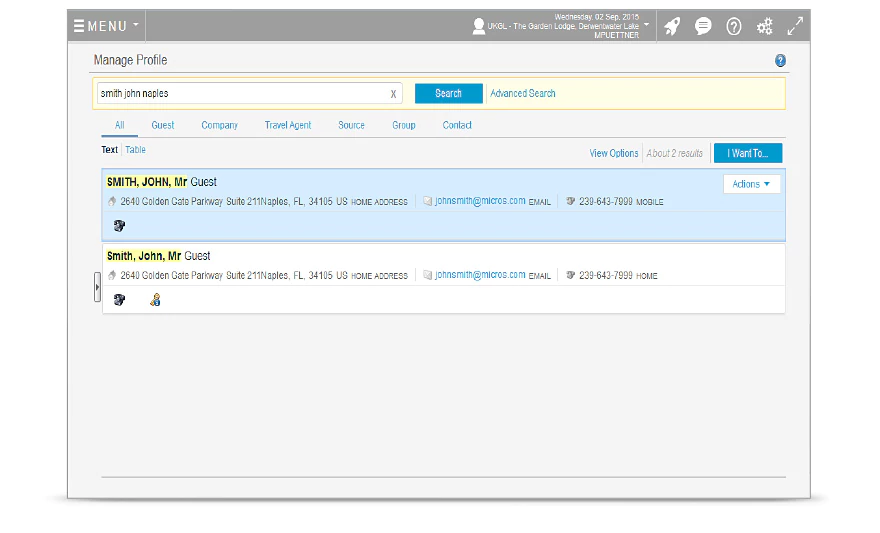Open the MENU dropdown
The height and width of the screenshot is (533, 880).
pyautogui.click(x=107, y=26)
